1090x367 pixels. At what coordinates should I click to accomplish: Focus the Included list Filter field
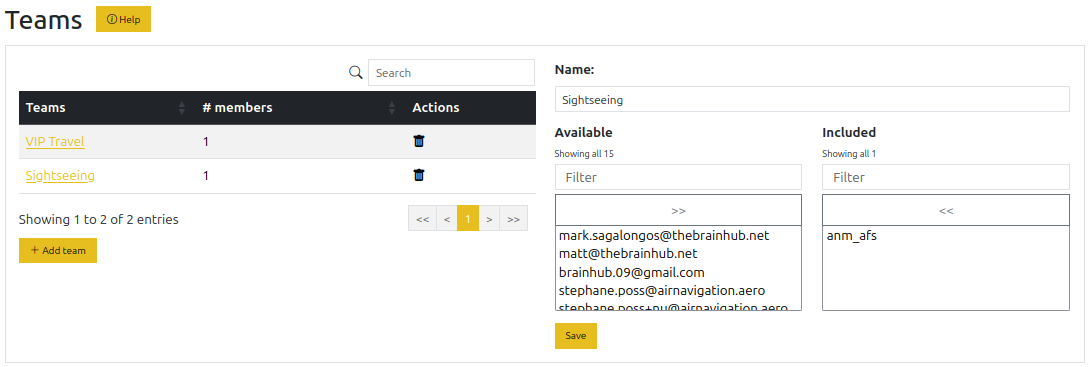click(945, 177)
